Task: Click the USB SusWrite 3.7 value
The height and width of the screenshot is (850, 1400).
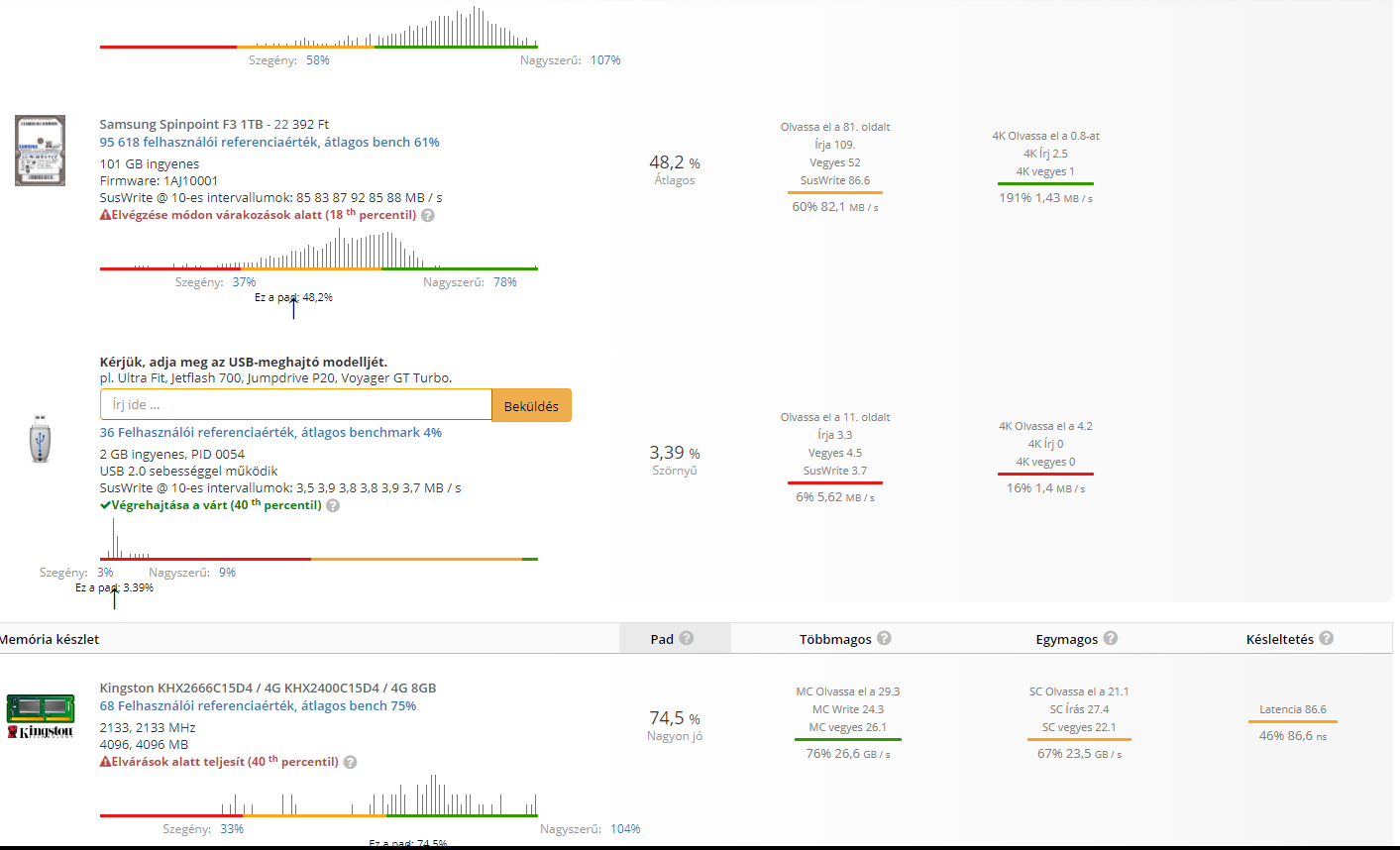Action: [835, 471]
